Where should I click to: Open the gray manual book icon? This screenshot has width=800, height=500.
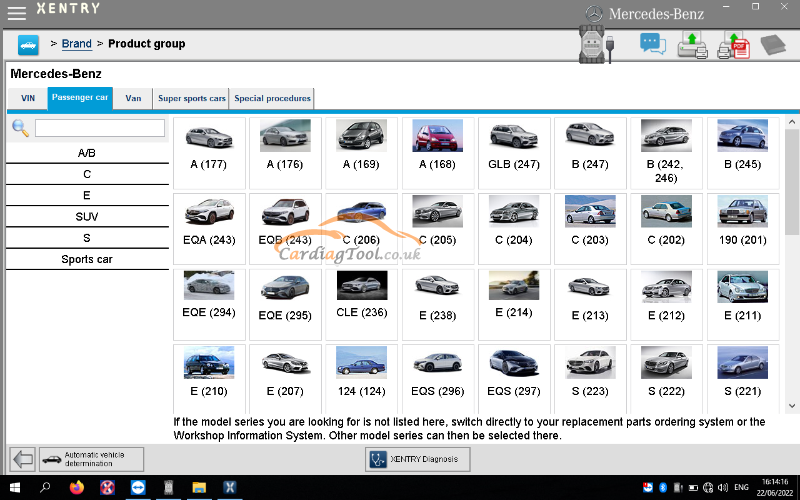(773, 45)
